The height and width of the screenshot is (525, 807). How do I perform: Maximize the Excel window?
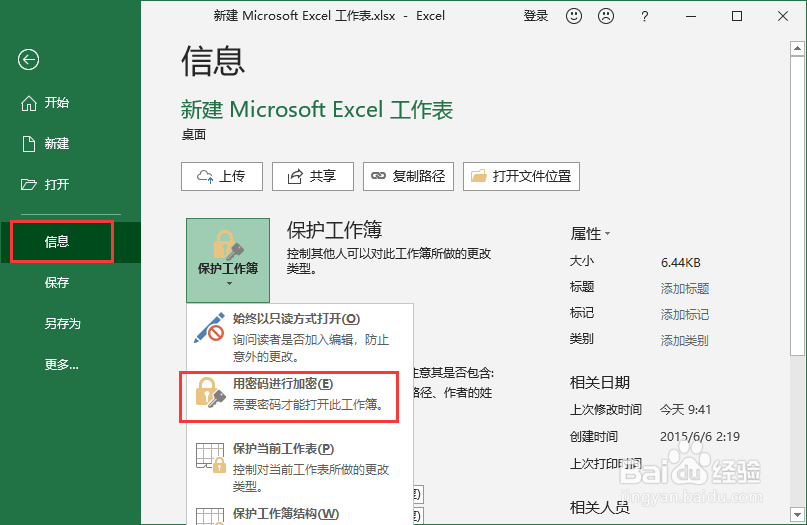click(737, 16)
